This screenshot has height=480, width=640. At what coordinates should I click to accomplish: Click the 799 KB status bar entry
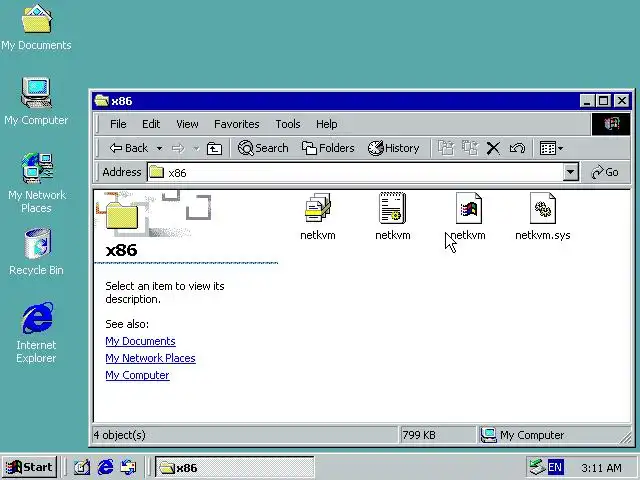[437, 435]
